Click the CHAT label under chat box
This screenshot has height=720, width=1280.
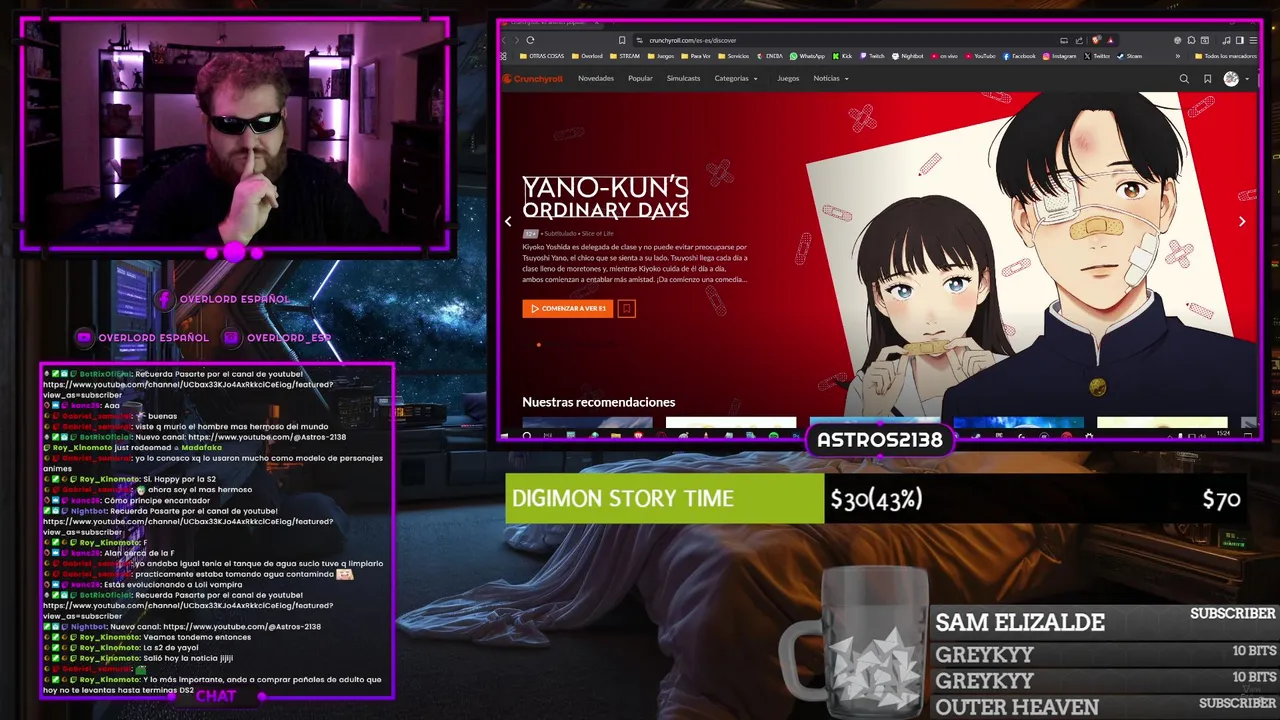click(x=215, y=696)
